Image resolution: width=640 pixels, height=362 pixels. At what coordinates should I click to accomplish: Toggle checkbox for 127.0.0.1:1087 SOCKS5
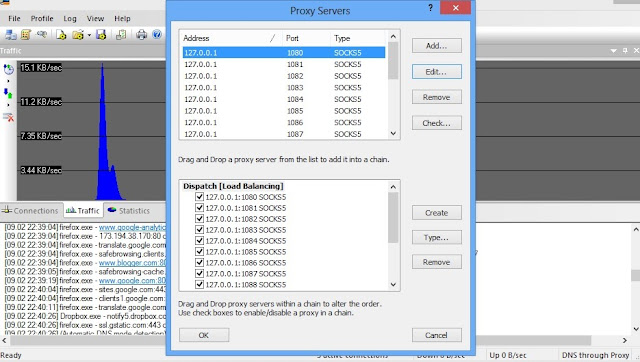point(199,273)
